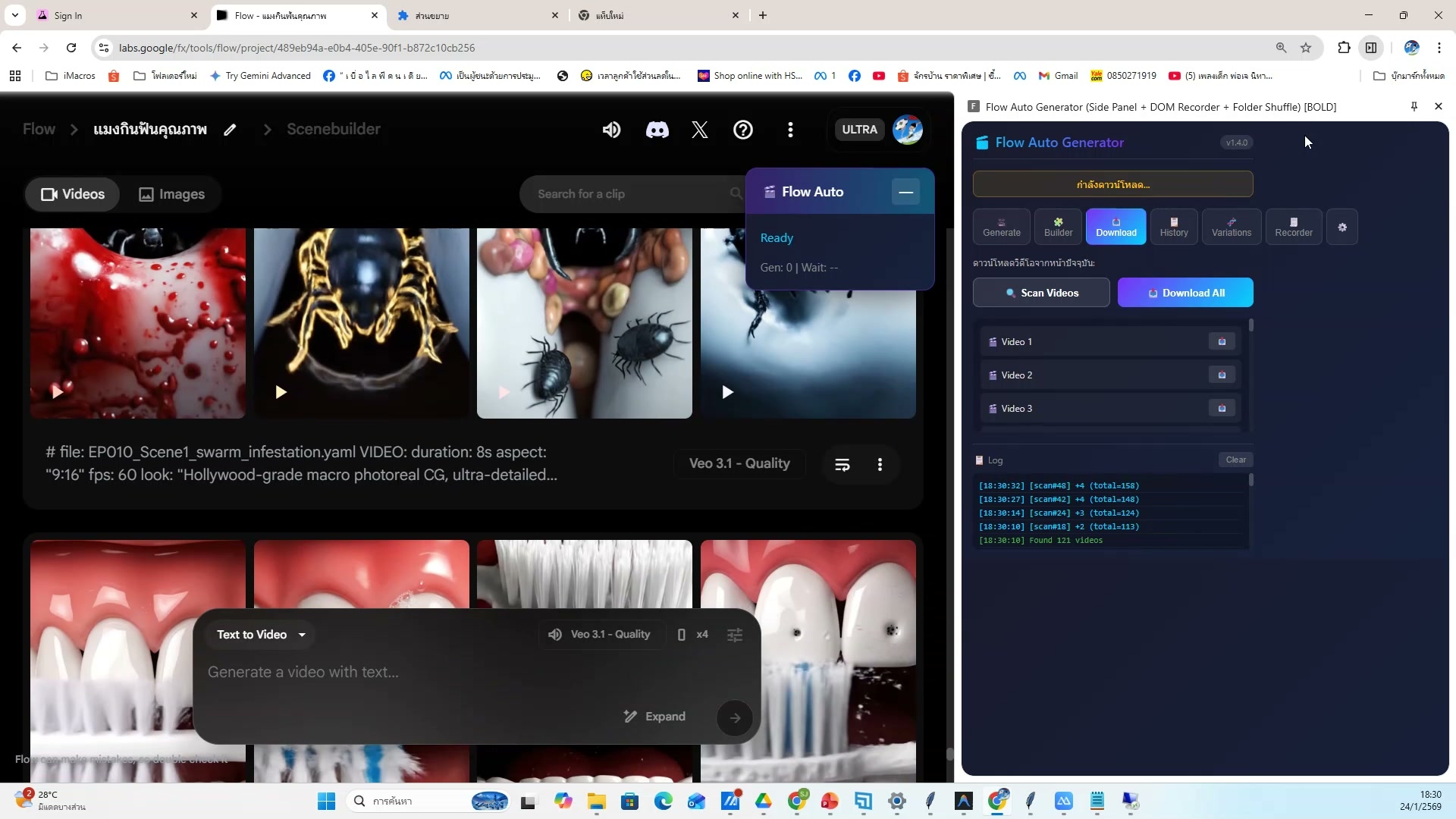Screen dimensions: 1456x819
Task: Open Flow Auto Generator settings gear
Action: pos(1341,226)
